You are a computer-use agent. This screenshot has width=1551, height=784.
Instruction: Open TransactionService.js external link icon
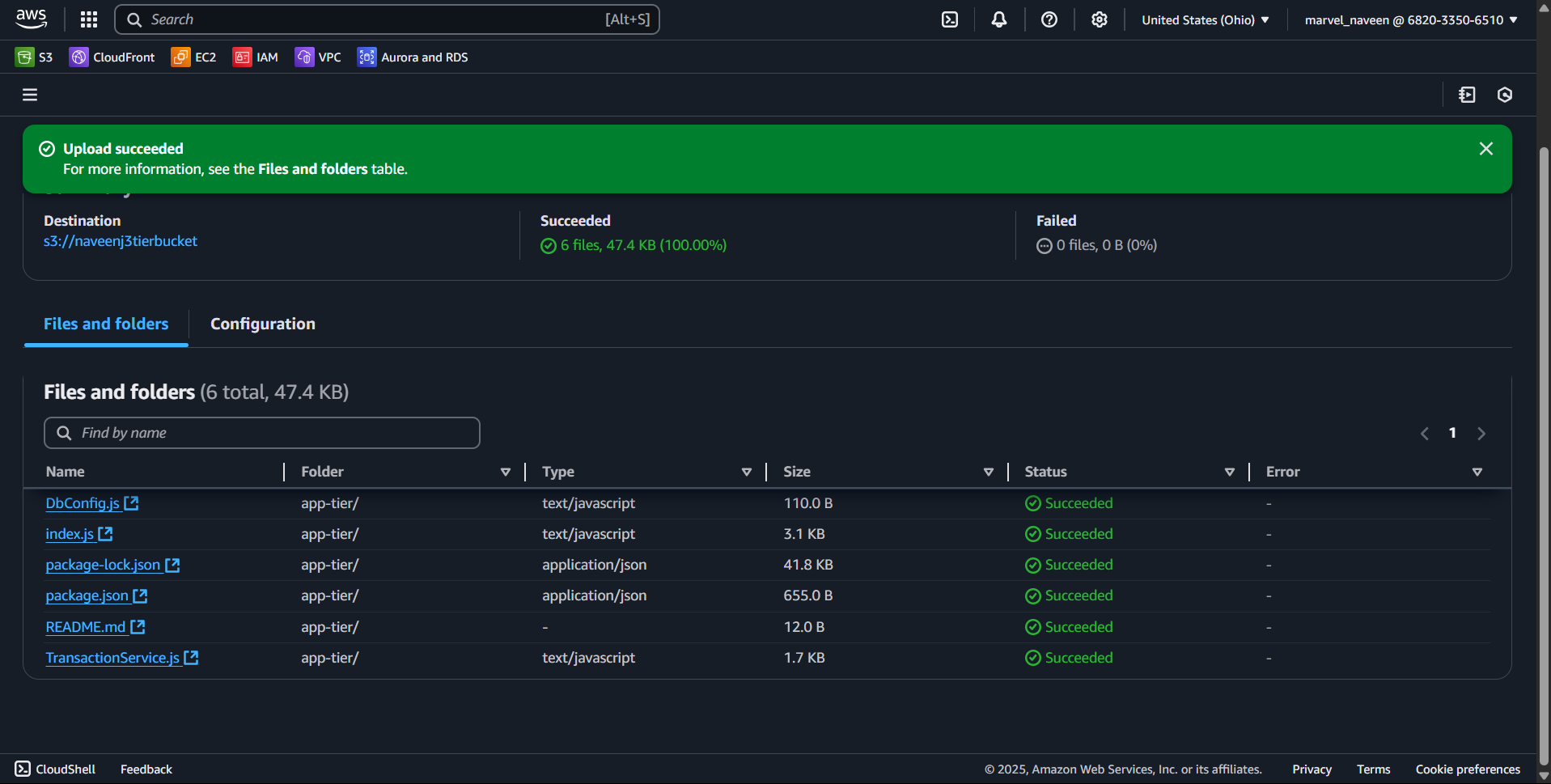[x=191, y=658]
